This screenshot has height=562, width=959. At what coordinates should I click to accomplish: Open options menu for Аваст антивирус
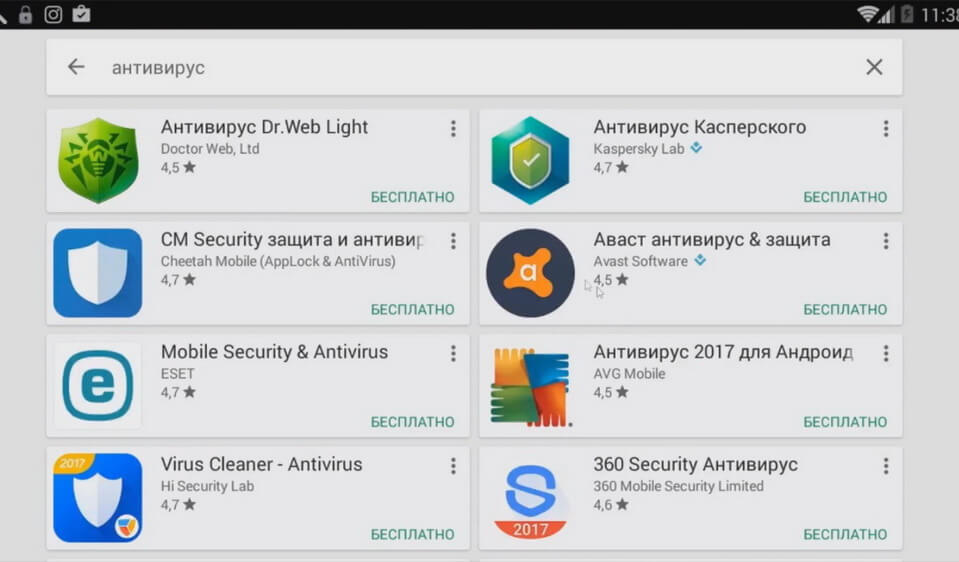(886, 241)
